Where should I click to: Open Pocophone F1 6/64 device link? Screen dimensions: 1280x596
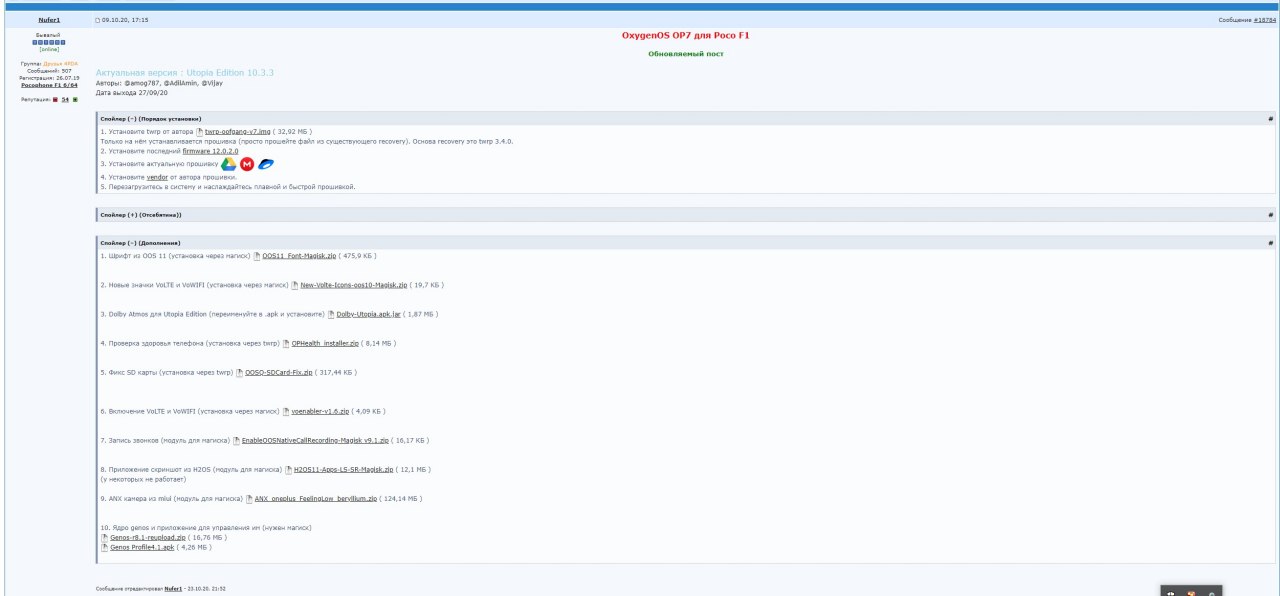49,85
